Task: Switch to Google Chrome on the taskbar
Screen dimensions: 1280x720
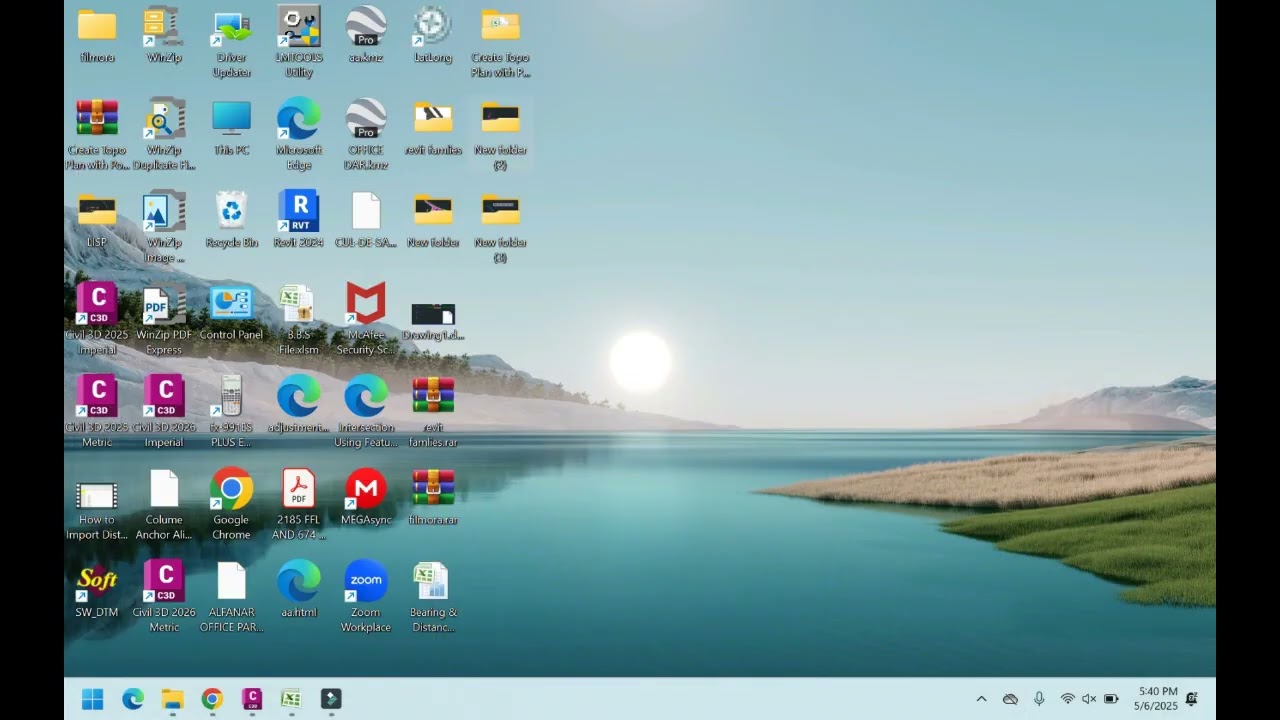Action: tap(212, 699)
